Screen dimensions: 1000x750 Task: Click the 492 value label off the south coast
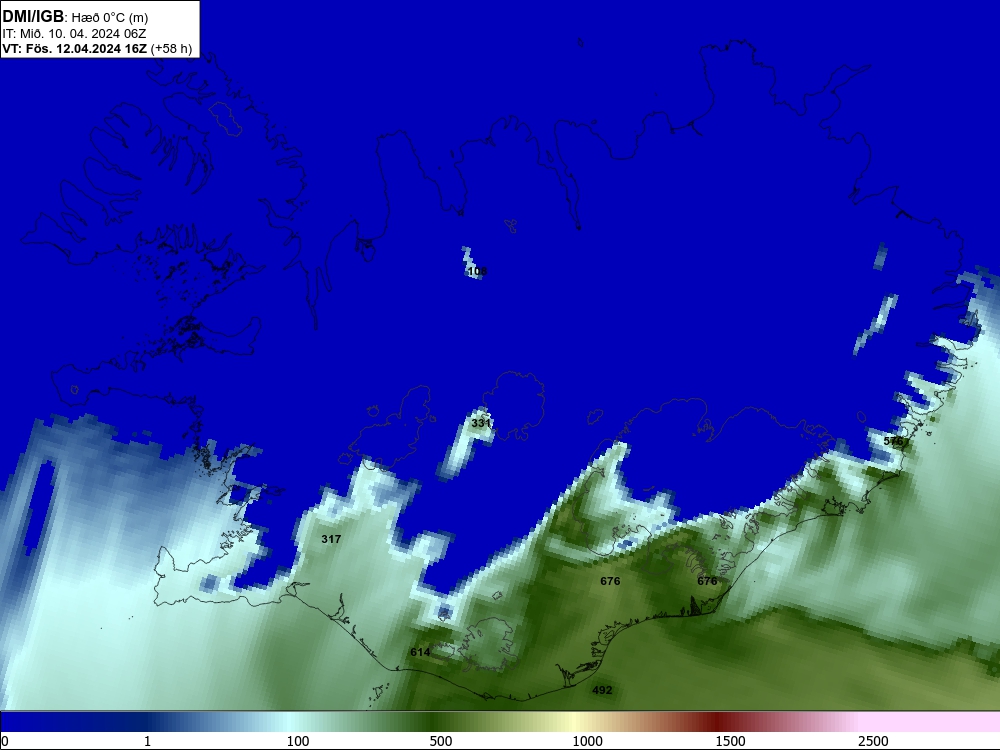pos(602,690)
